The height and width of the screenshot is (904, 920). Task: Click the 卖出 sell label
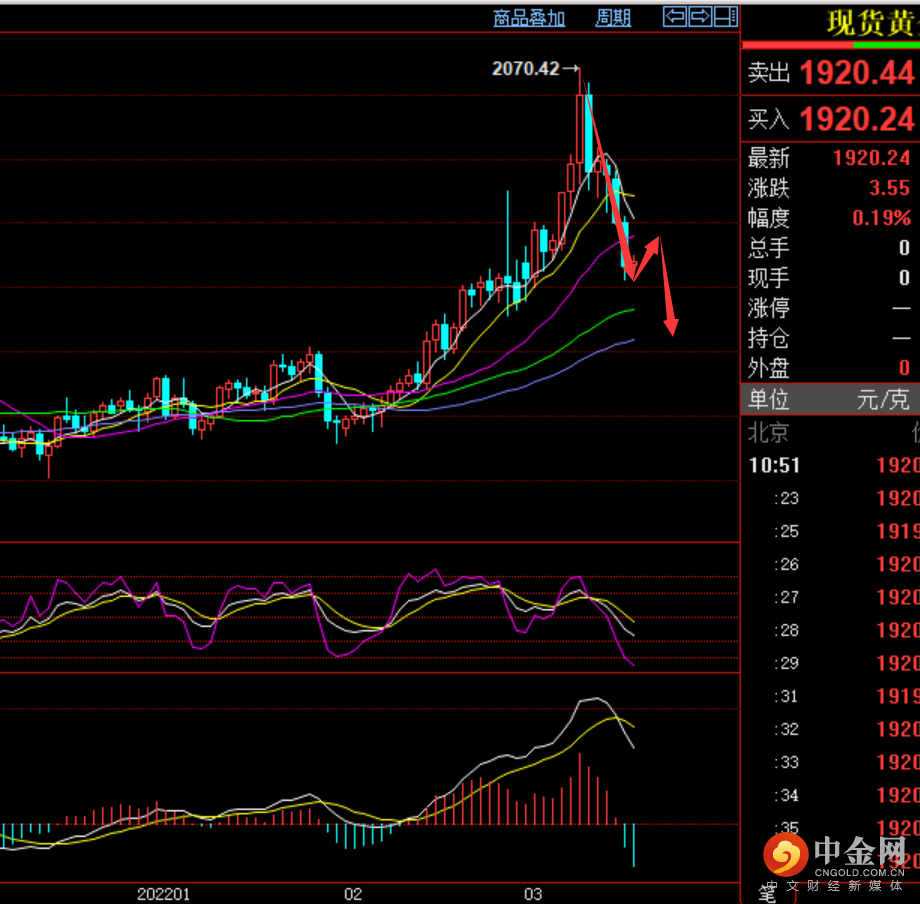769,73
